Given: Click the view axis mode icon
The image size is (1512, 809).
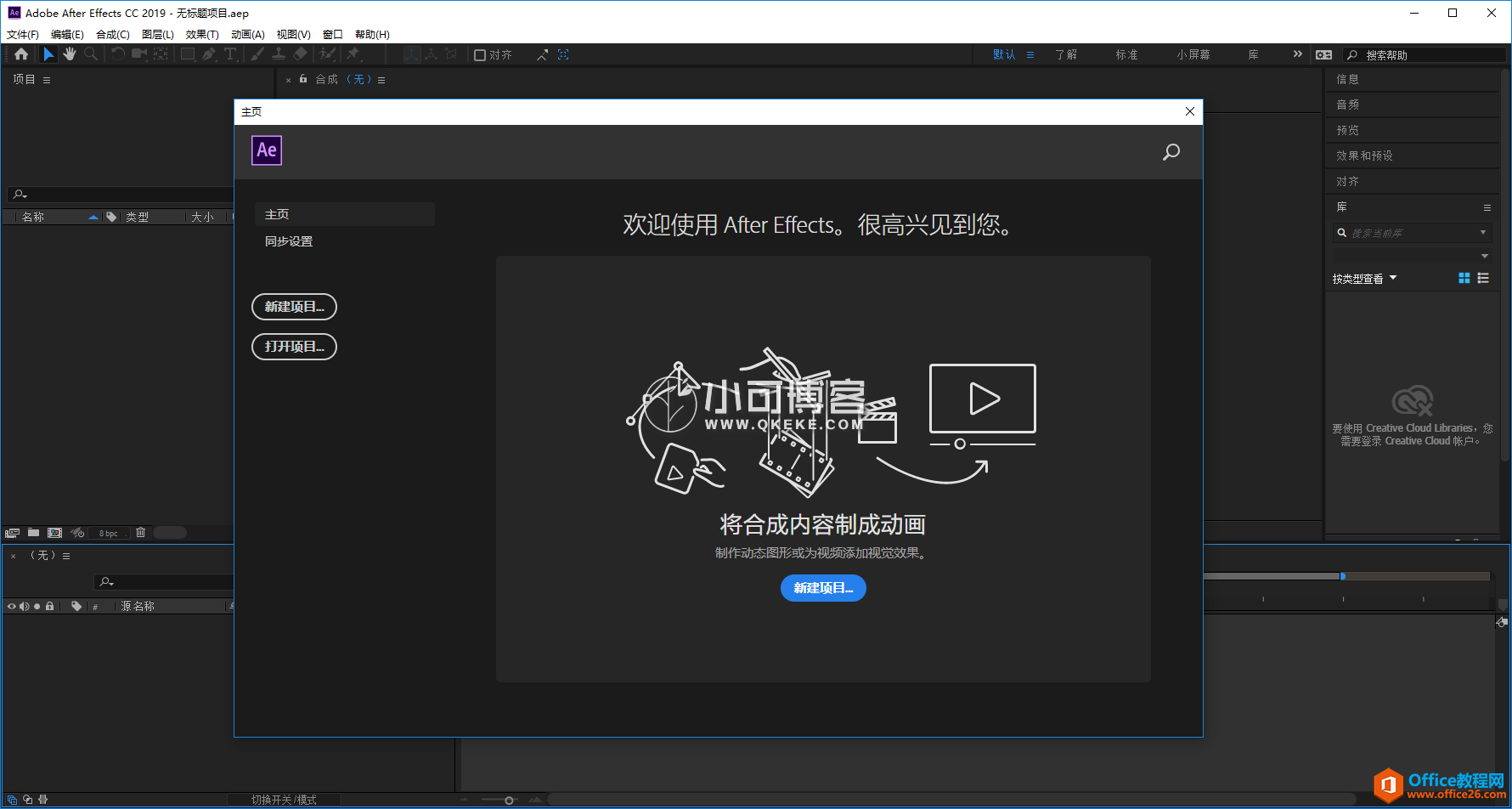Looking at the screenshot, I should point(451,54).
